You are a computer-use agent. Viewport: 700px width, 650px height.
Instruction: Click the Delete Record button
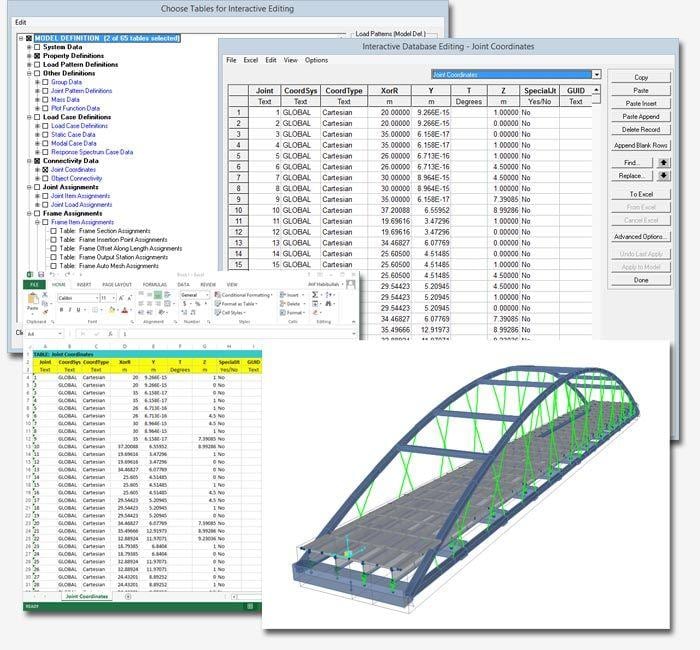[x=641, y=129]
